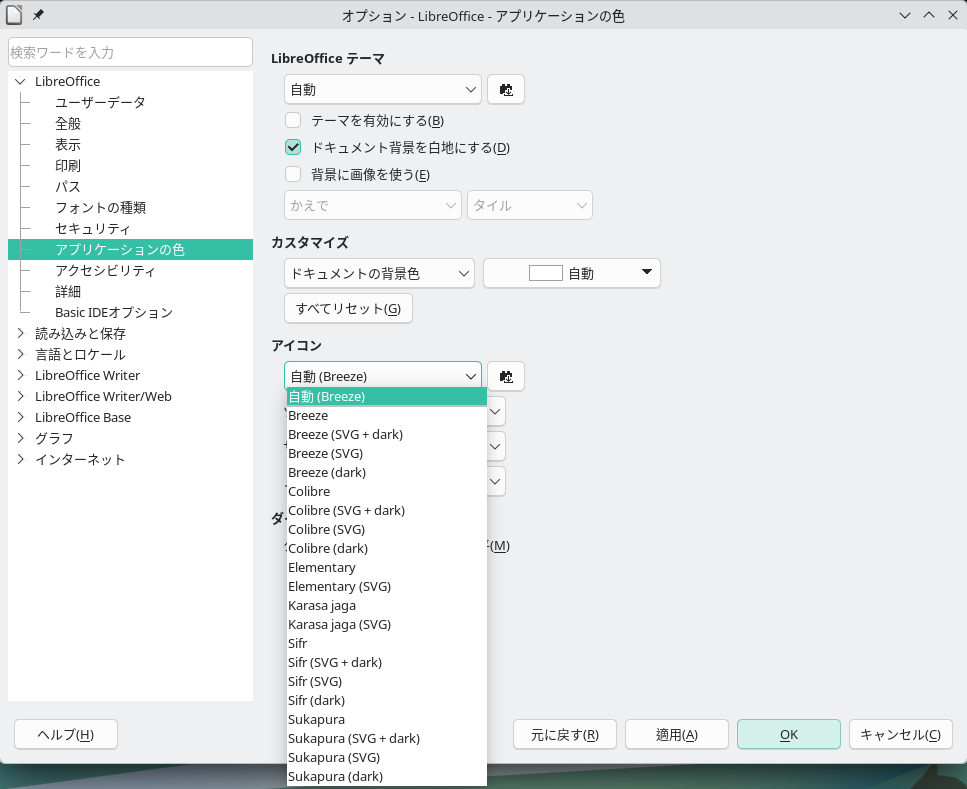This screenshot has height=789, width=967.
Task: Choose Karasa jaga icon theme
Action: 322,605
